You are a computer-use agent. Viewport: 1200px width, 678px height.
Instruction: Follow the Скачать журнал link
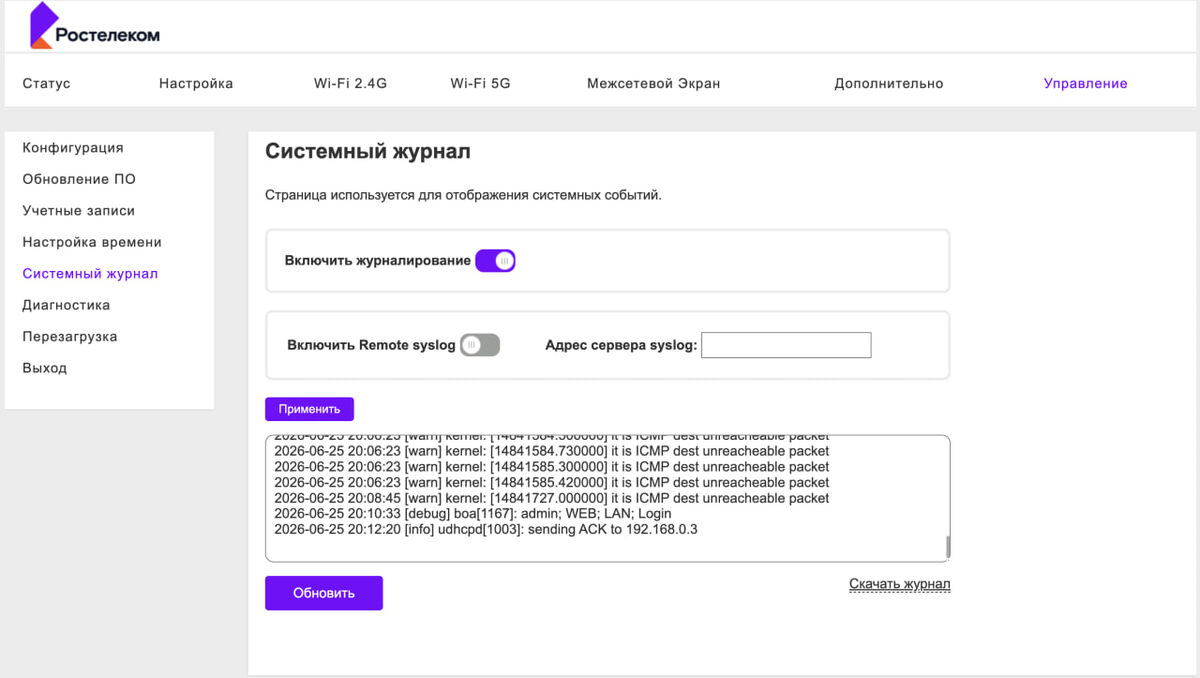[x=900, y=584]
